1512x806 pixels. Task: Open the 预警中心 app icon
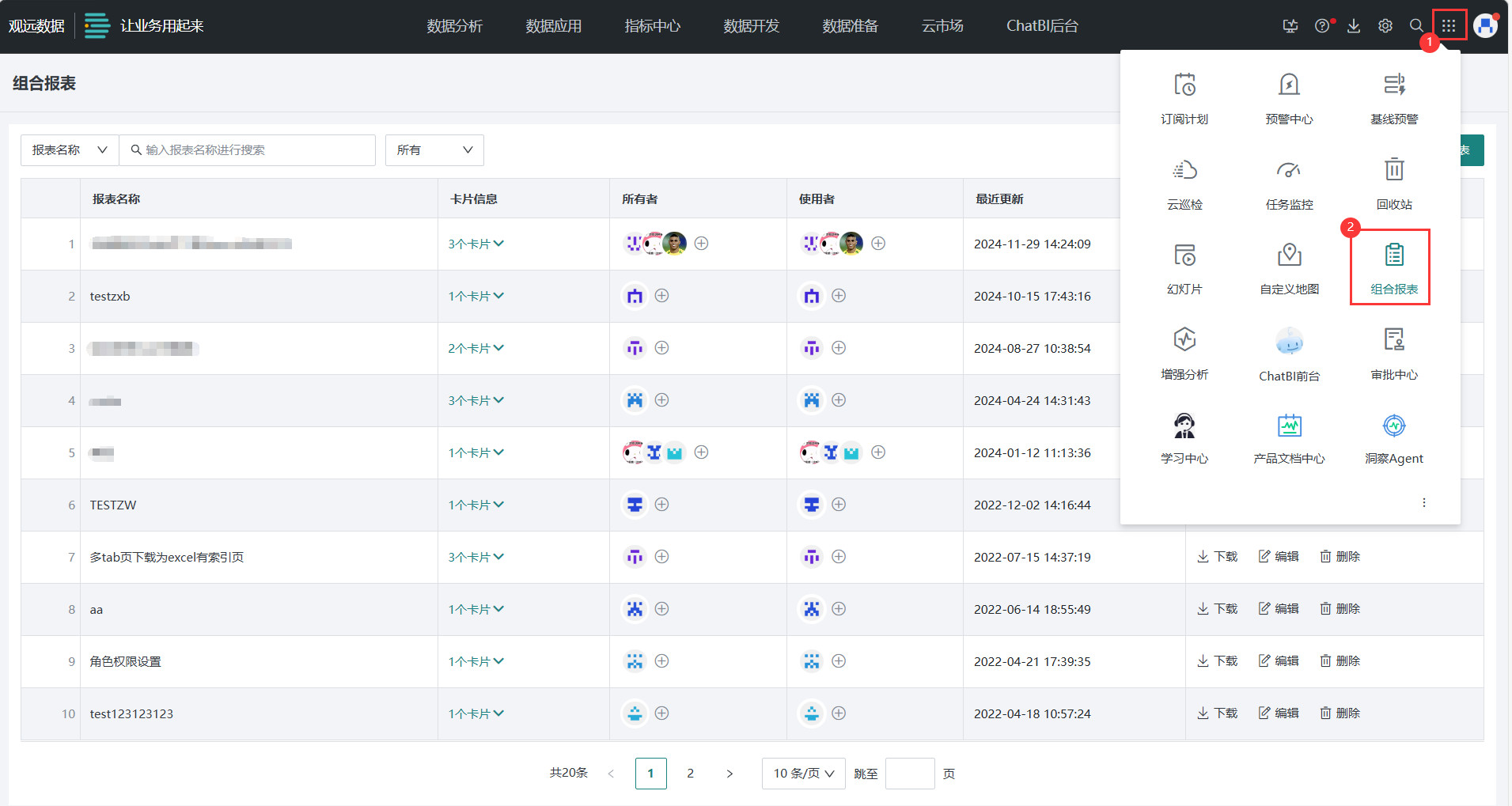pyautogui.click(x=1289, y=96)
